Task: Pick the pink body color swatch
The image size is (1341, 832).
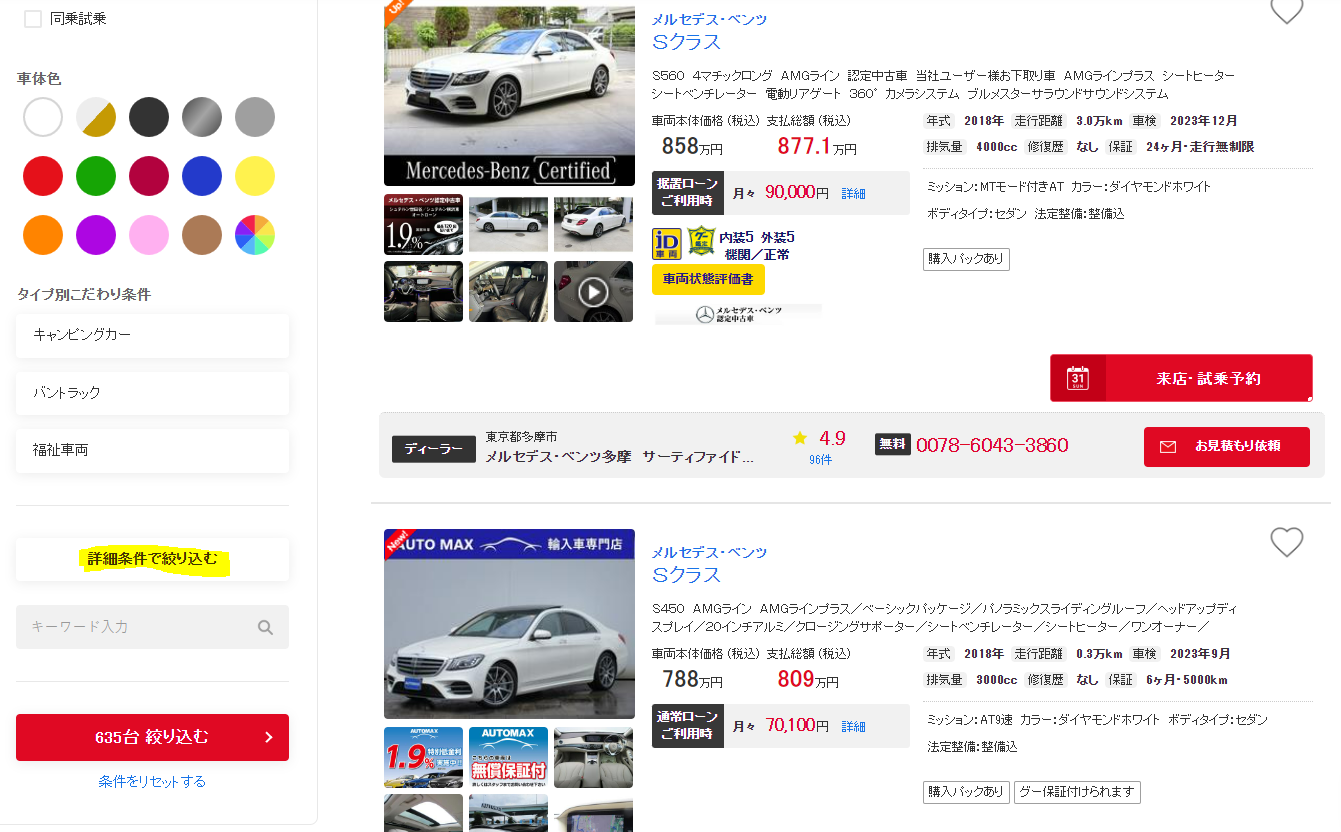Action: pyautogui.click(x=149, y=235)
